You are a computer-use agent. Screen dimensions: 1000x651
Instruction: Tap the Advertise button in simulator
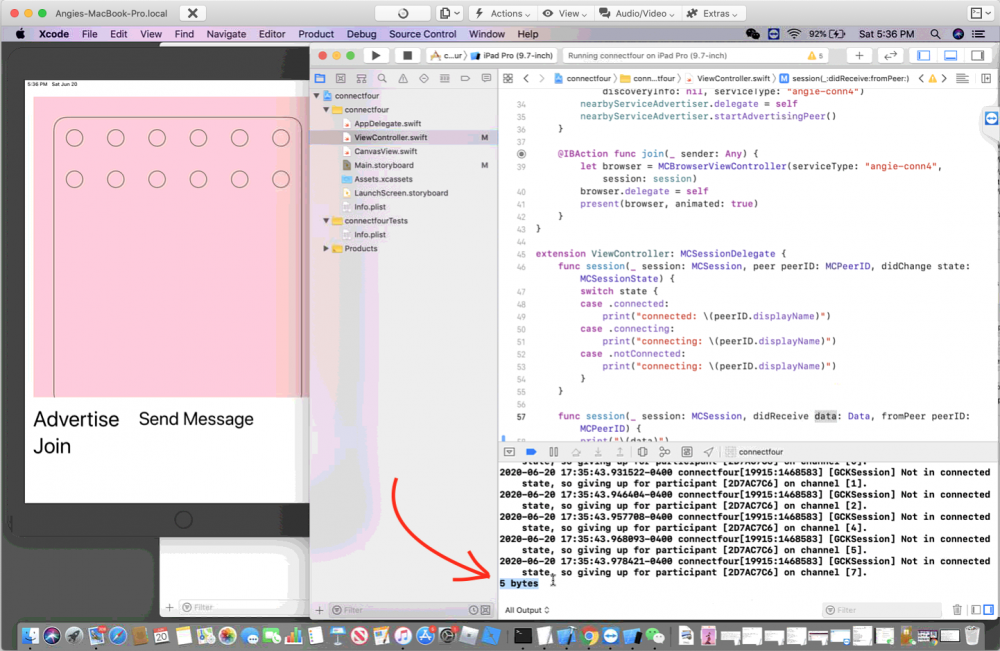tap(76, 419)
